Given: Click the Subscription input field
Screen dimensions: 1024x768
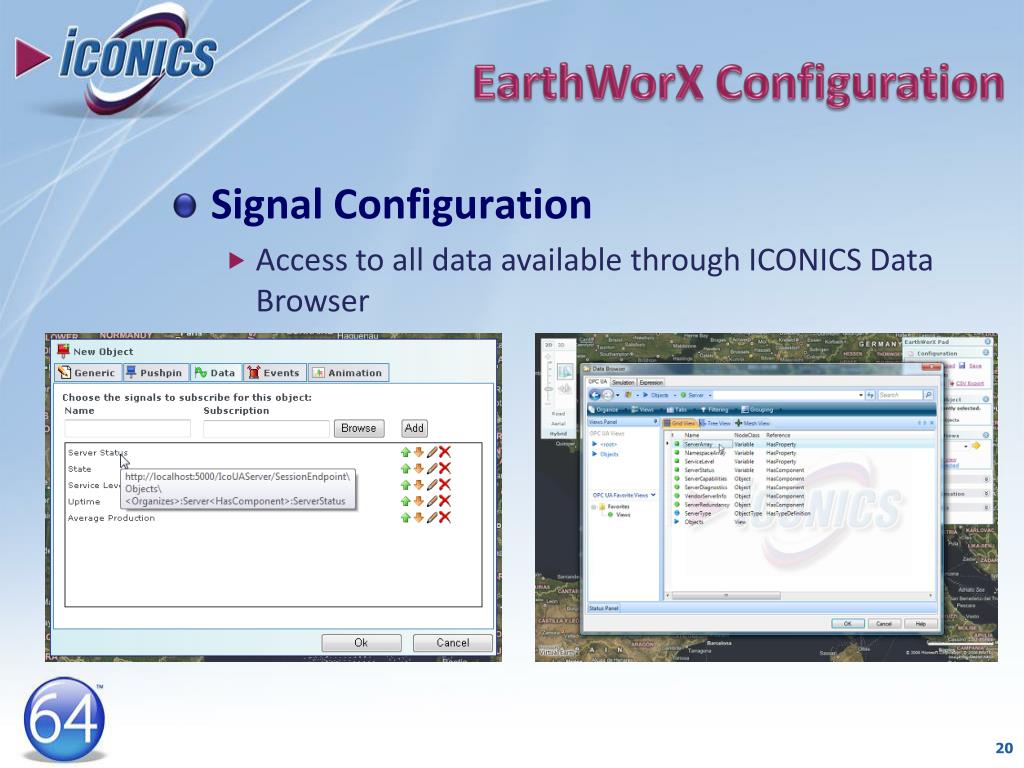Looking at the screenshot, I should tap(266, 428).
